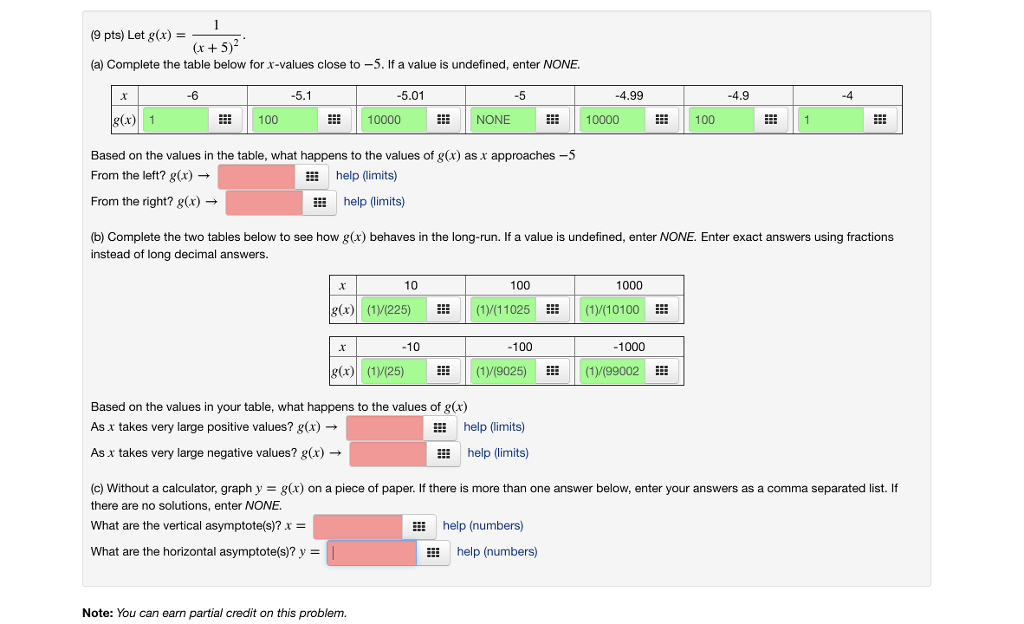The width and height of the screenshot is (1024, 624).
Task: Open equation editor icon for x = 100 cell
Action: 552,309
